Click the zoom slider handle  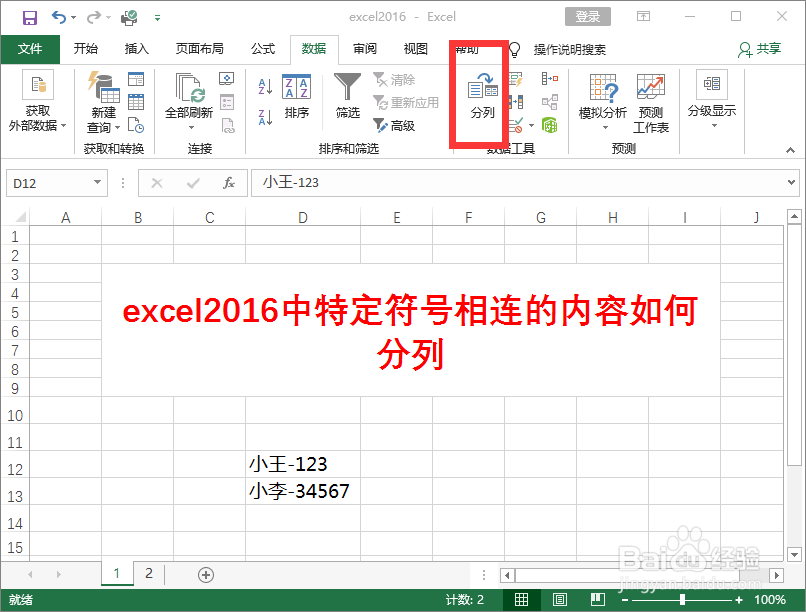coord(682,599)
